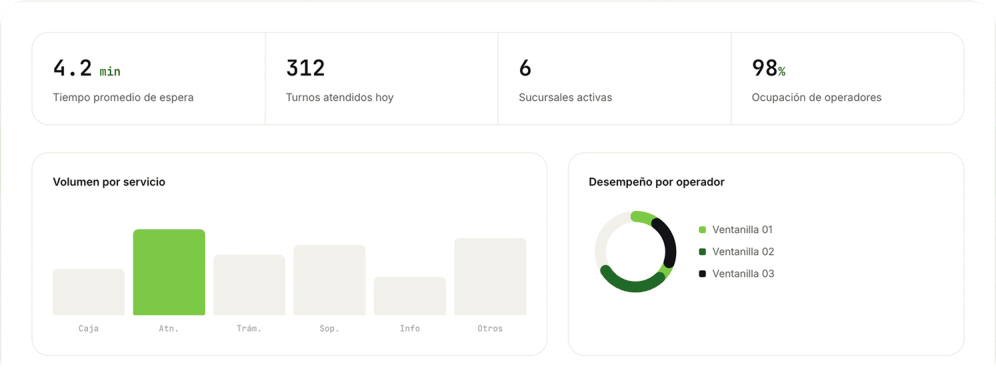Click the Caja axis label
The image size is (996, 386).
pos(88,329)
